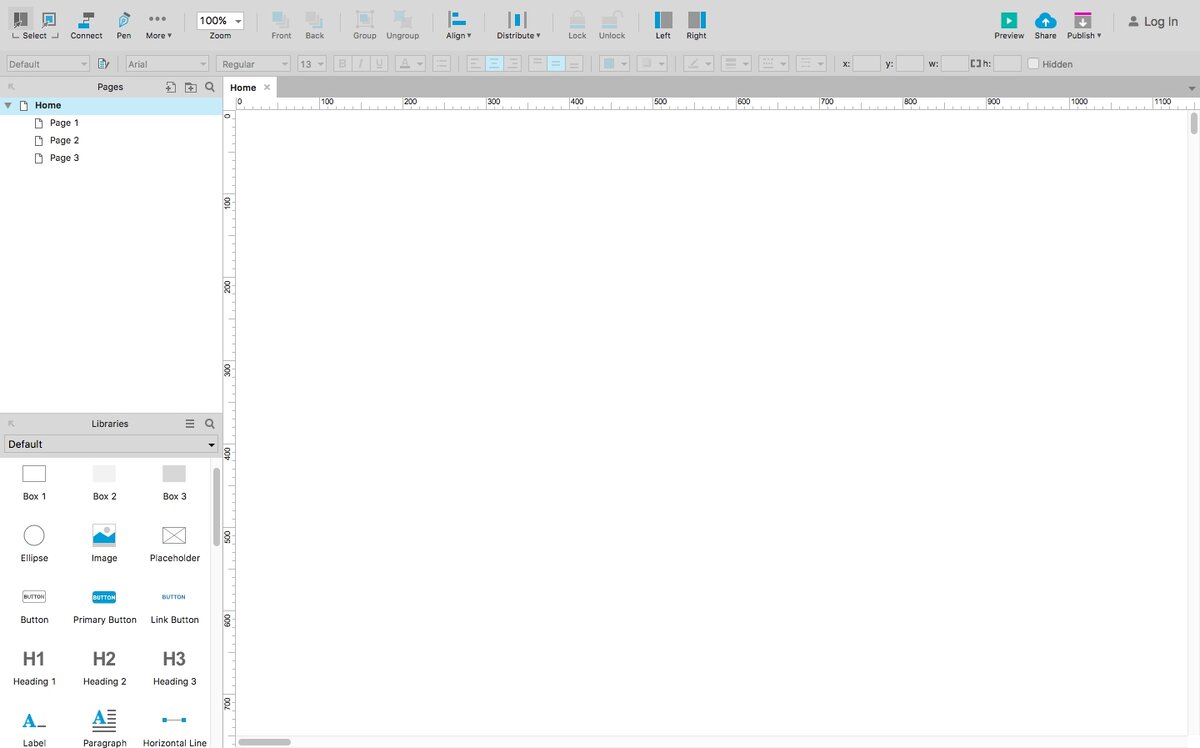This screenshot has width=1200, height=748.
Task: Bring selection to Front
Action: point(282,25)
